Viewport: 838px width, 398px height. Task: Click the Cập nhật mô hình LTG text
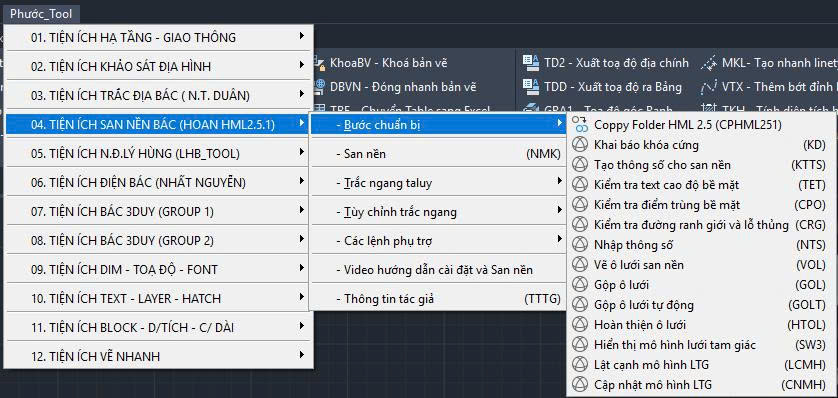pos(653,385)
